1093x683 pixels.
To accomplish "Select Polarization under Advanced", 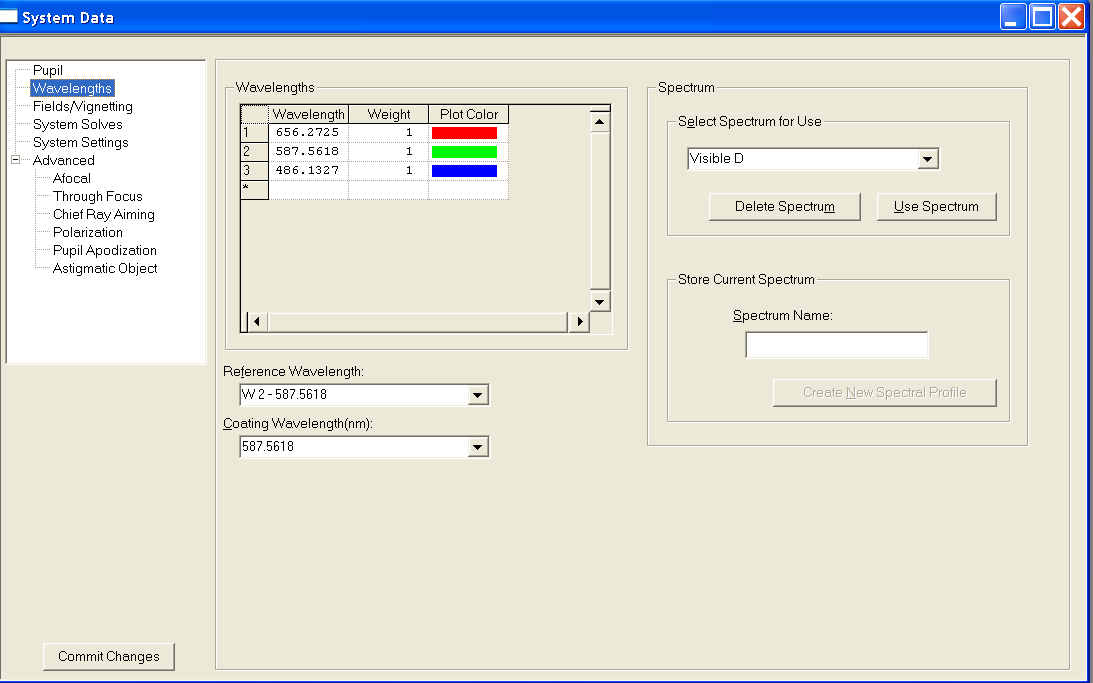I will coord(87,233).
